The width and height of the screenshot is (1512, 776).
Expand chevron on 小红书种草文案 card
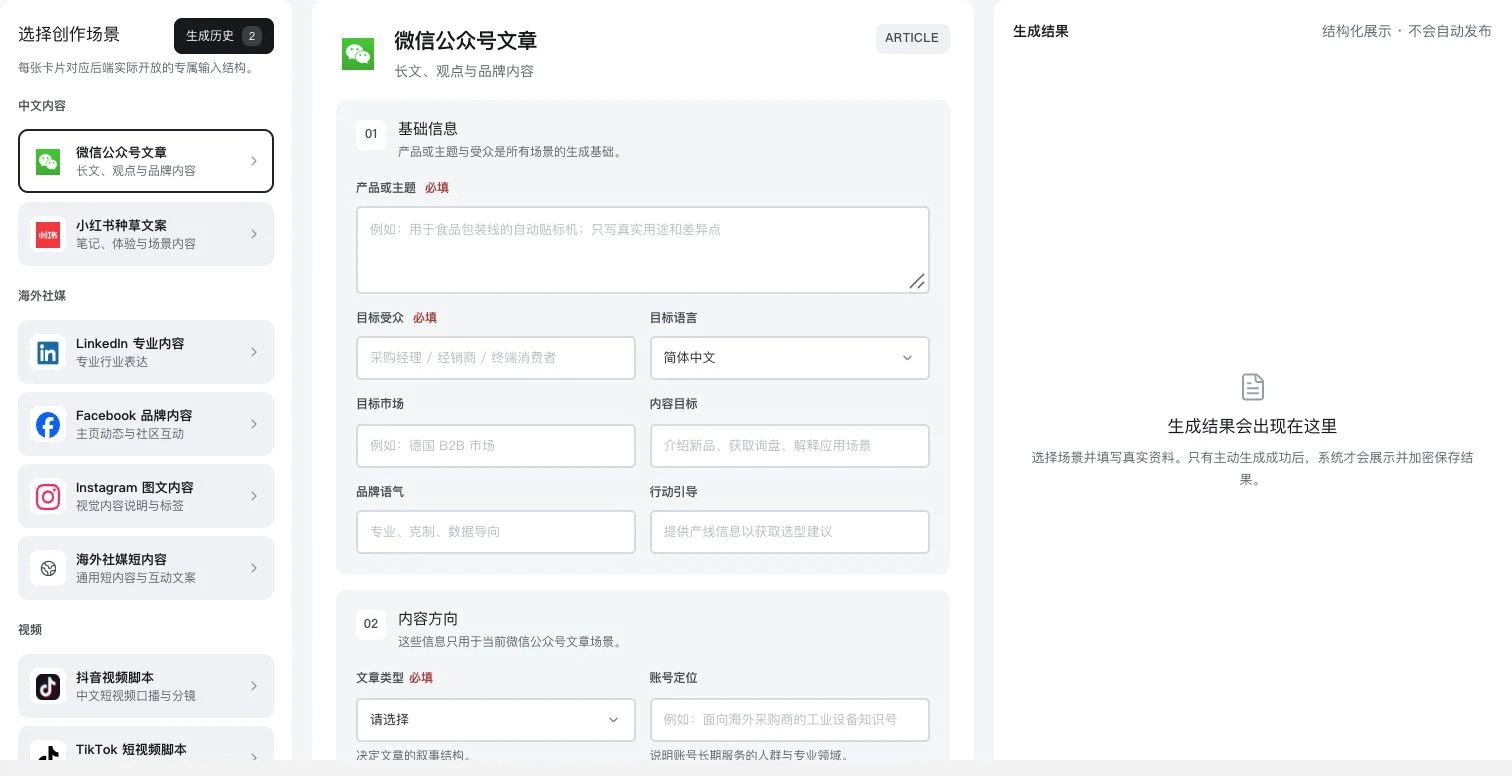(x=254, y=234)
